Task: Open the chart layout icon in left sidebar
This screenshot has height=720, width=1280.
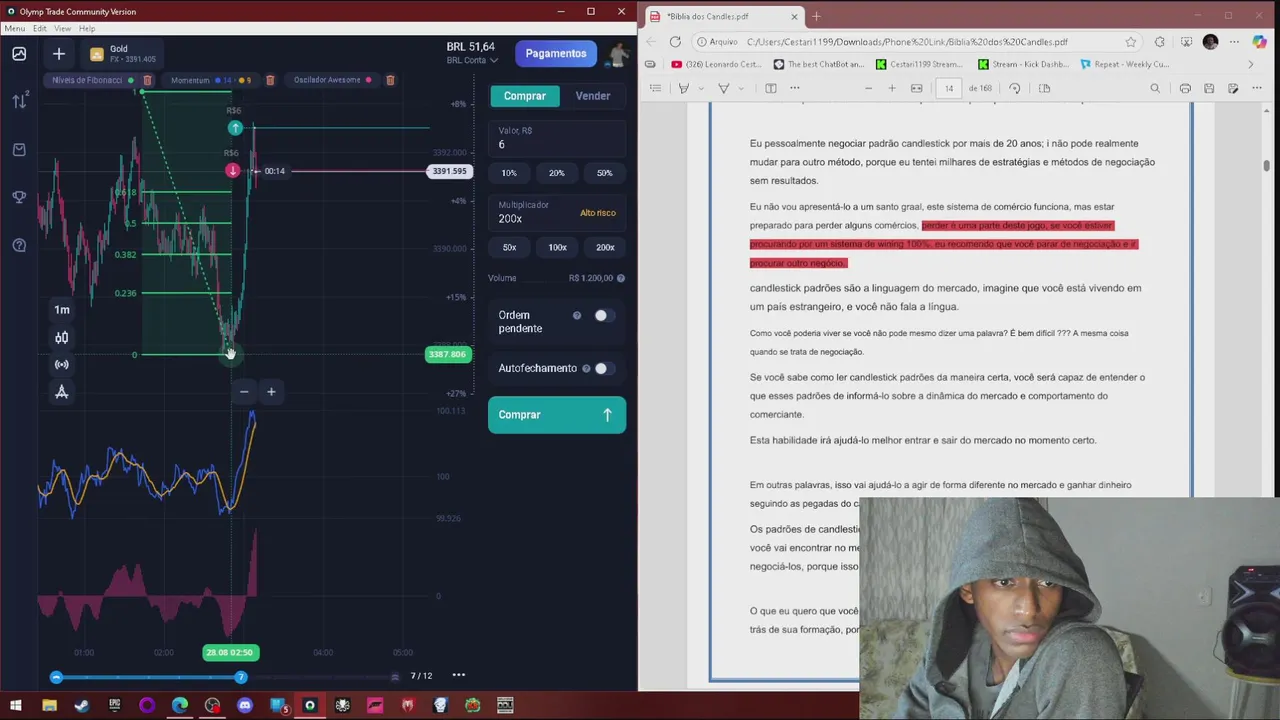Action: [x=19, y=54]
